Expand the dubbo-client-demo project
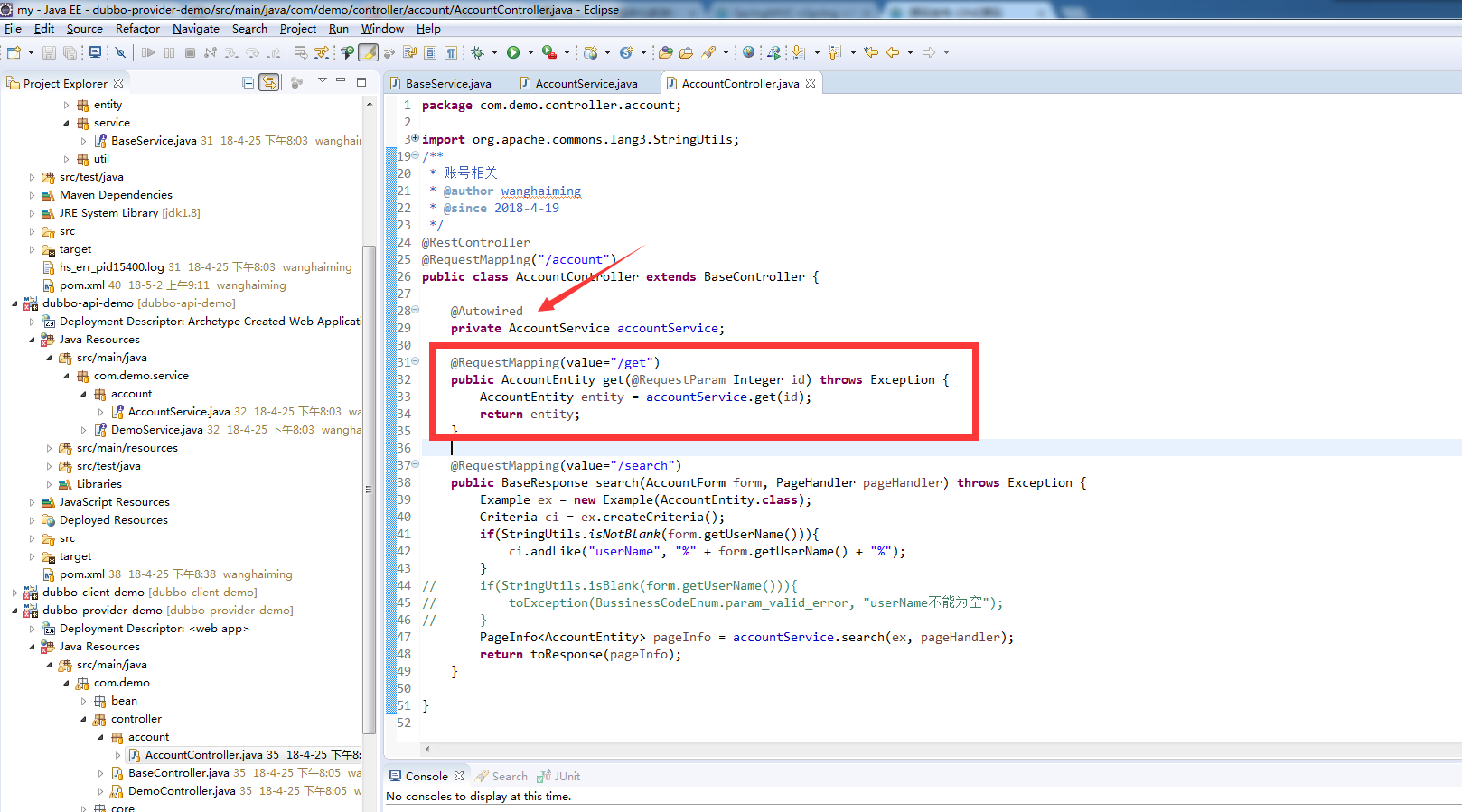 pyautogui.click(x=14, y=593)
